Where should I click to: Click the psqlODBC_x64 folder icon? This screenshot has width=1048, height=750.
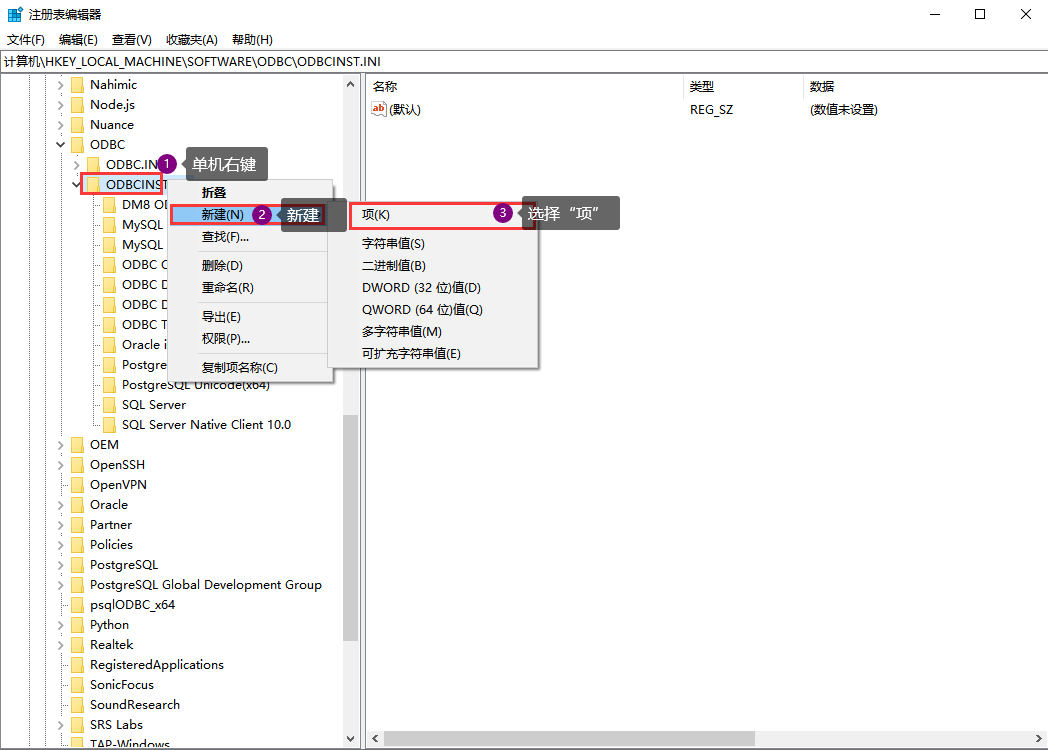(78, 606)
